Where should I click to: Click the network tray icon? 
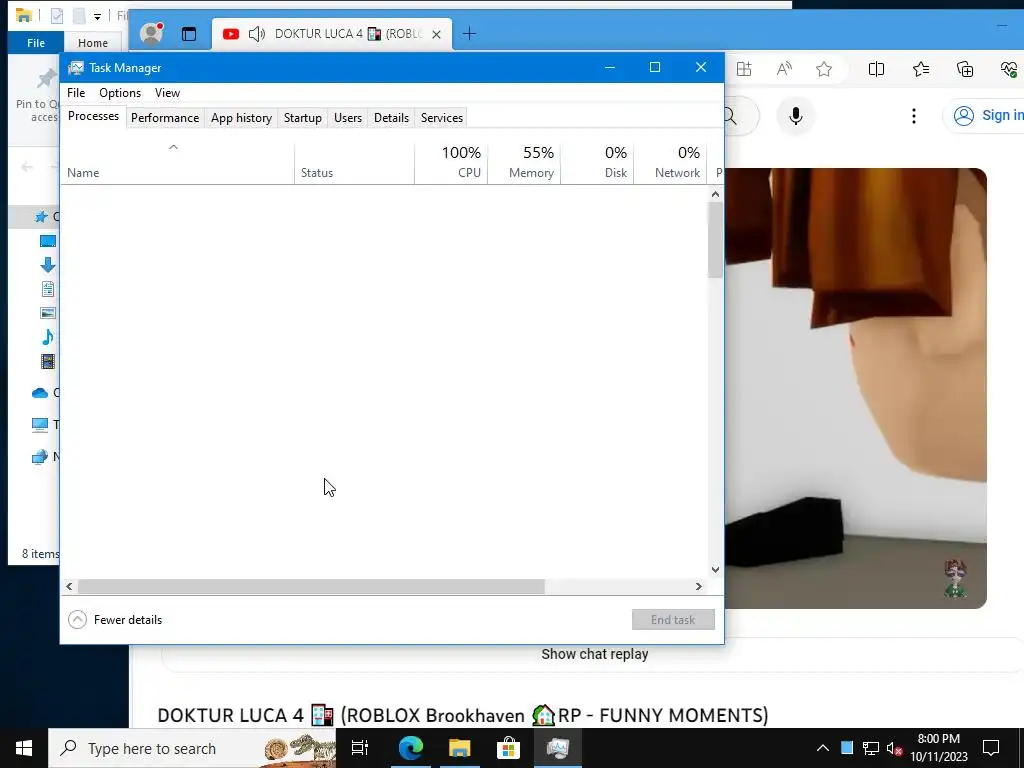tap(871, 748)
